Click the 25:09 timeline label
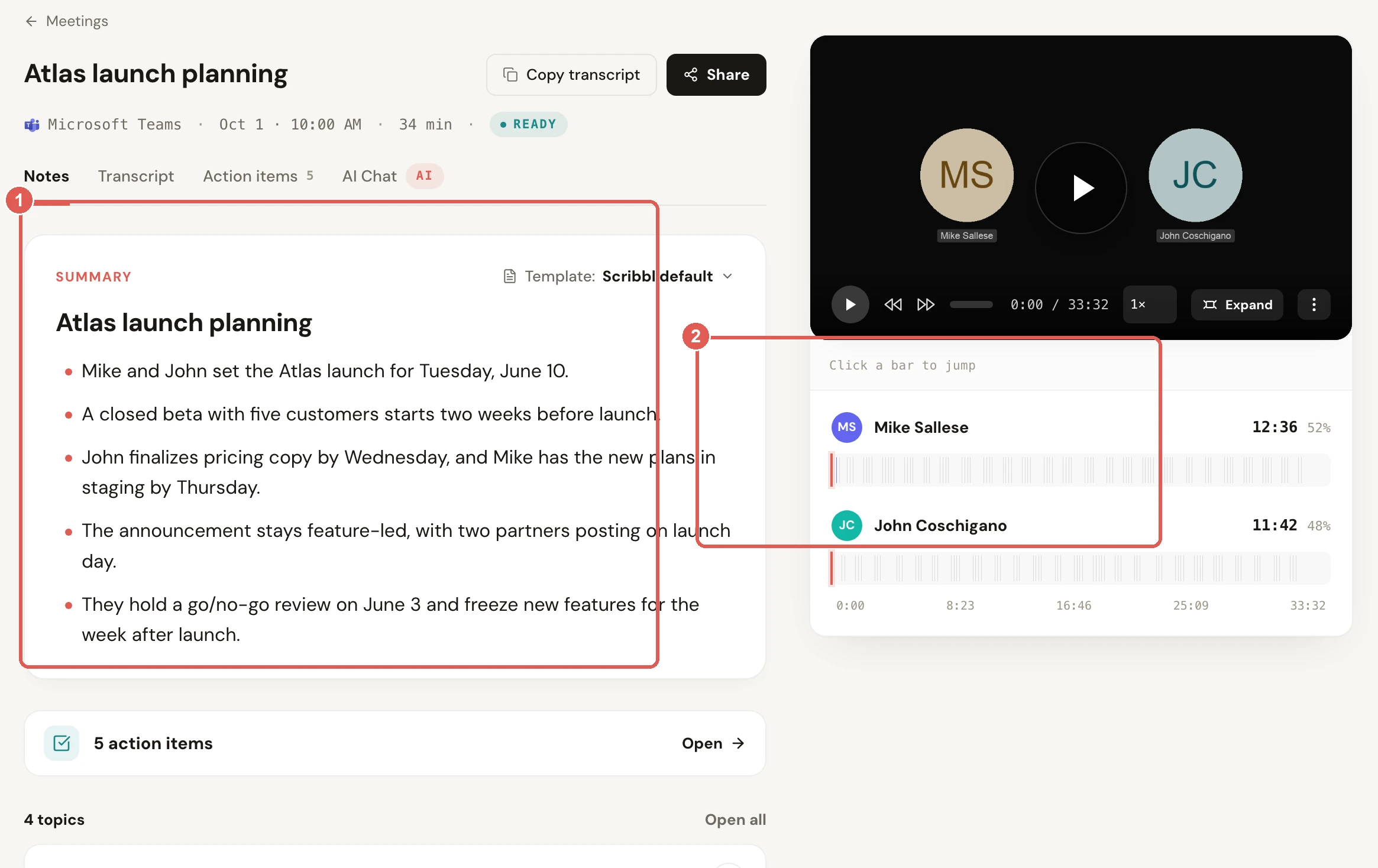The image size is (1378, 868). point(1191,605)
